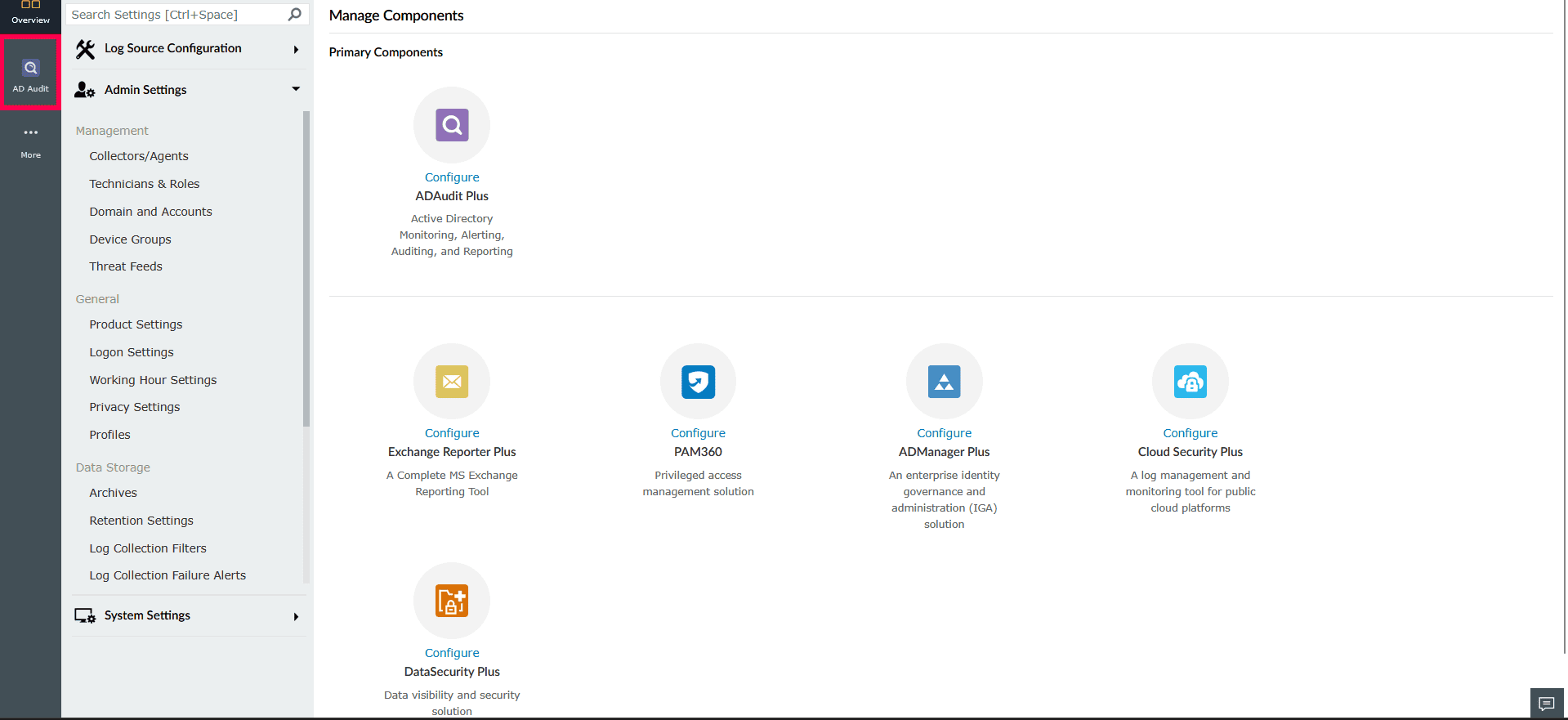Open Device Groups
Screen dimensions: 1568x720
pos(131,239)
